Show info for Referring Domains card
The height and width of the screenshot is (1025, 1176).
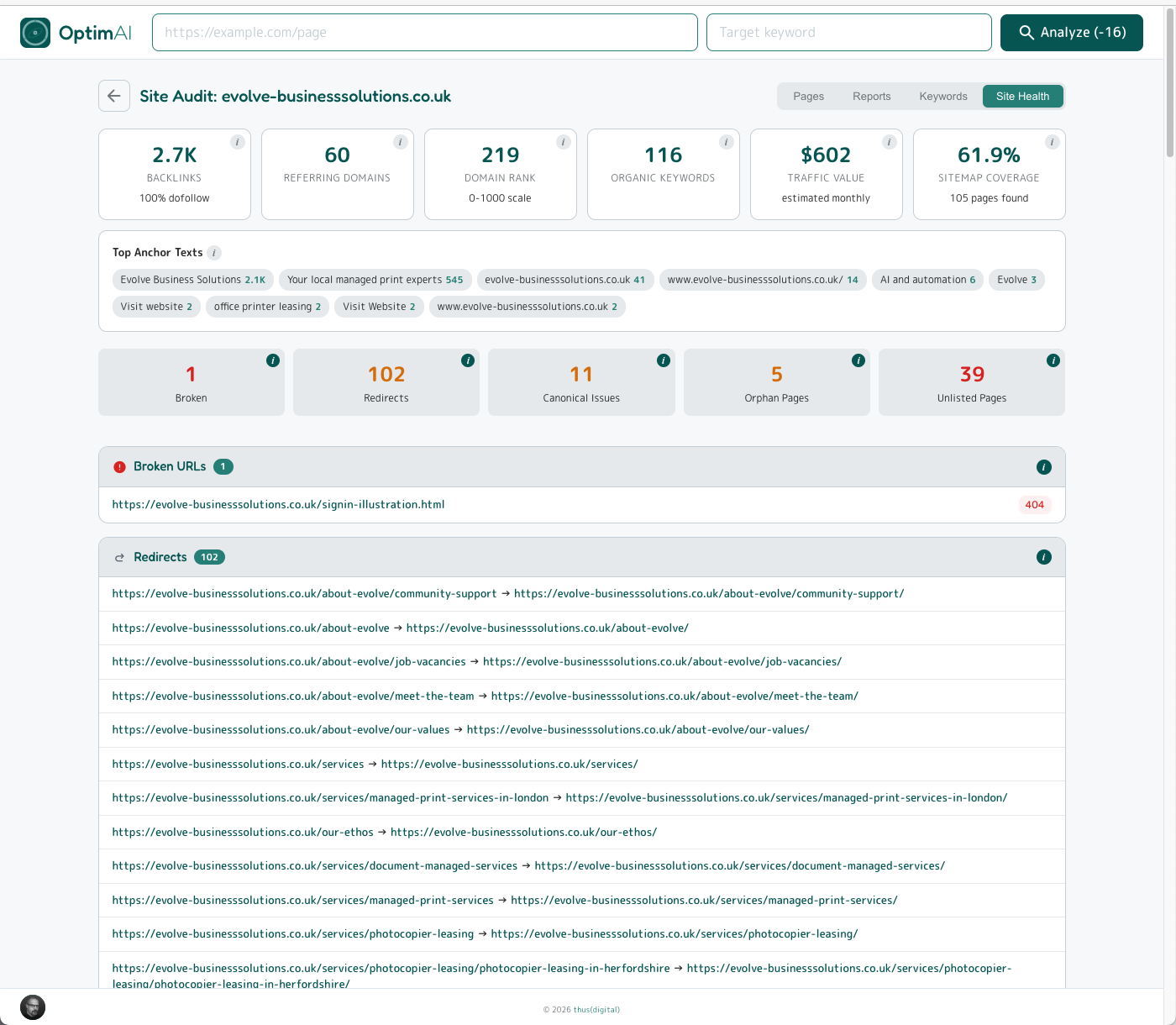401,142
